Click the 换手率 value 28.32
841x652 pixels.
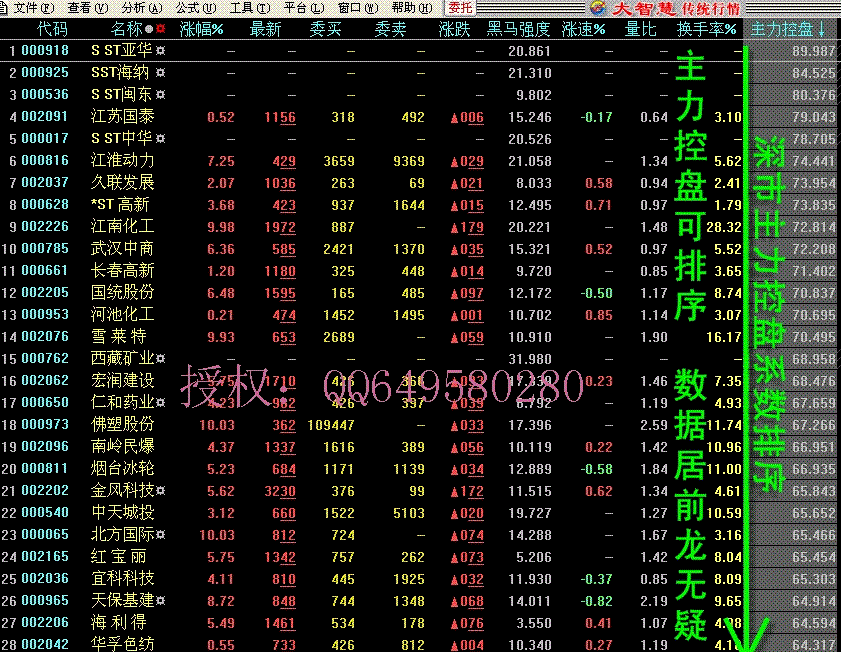tap(724, 227)
